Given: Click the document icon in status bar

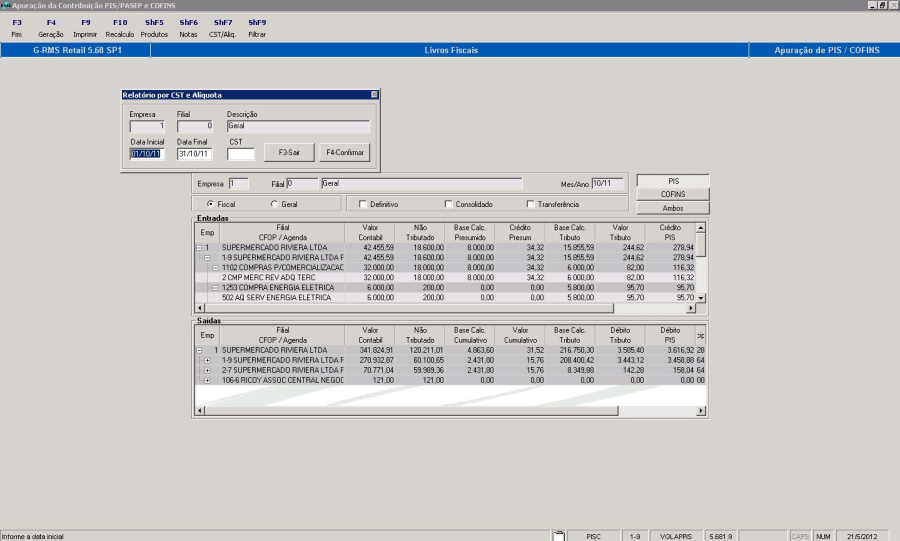Looking at the screenshot, I should pos(560,536).
